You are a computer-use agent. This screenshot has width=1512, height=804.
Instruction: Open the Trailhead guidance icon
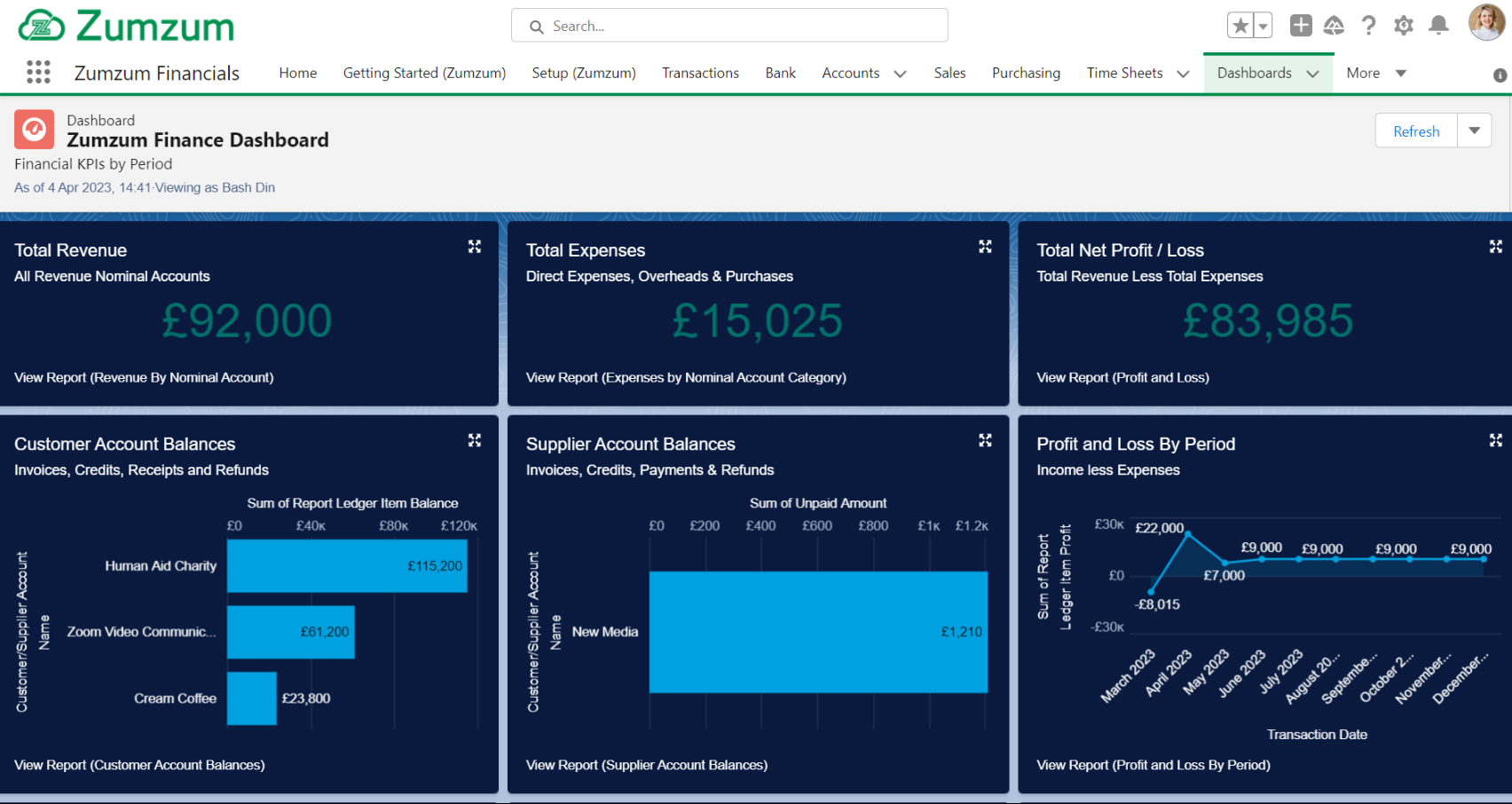1334,26
